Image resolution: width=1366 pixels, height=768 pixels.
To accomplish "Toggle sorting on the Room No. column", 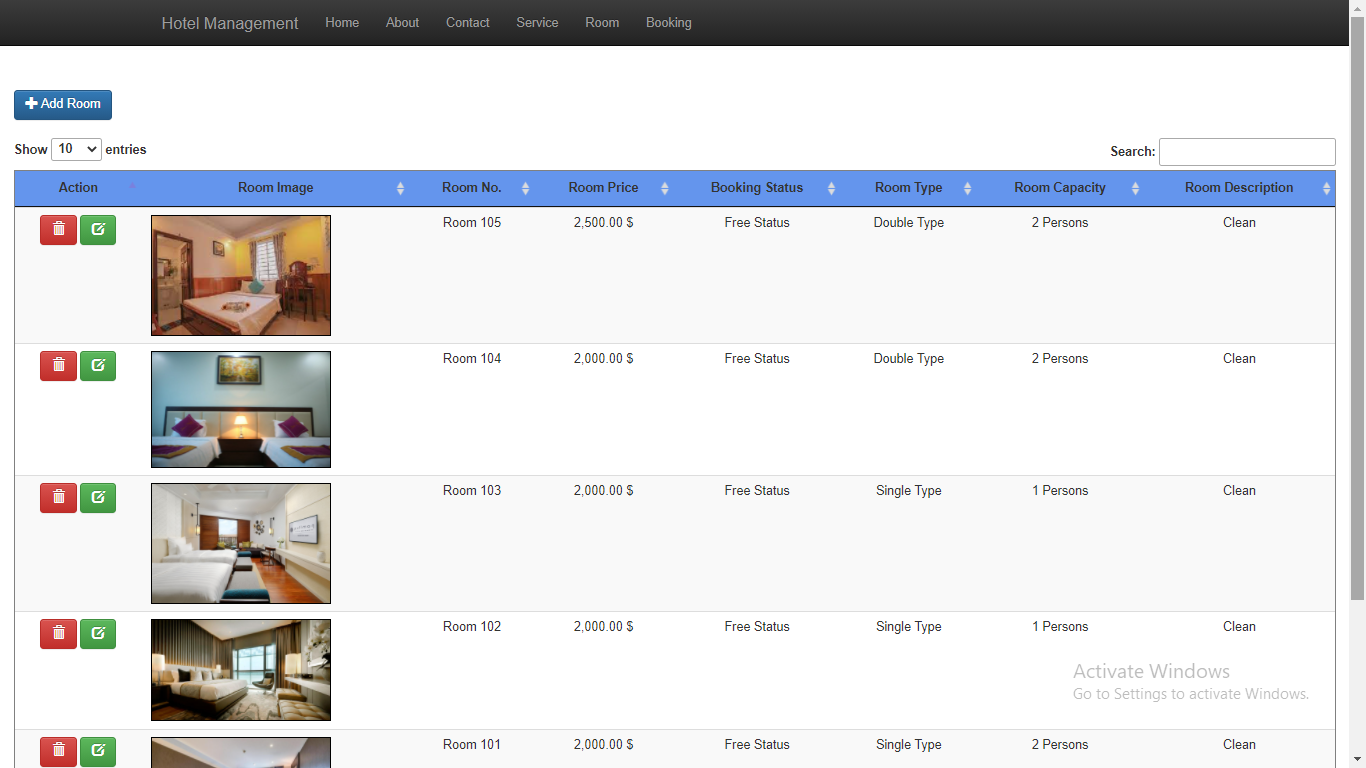I will click(471, 187).
